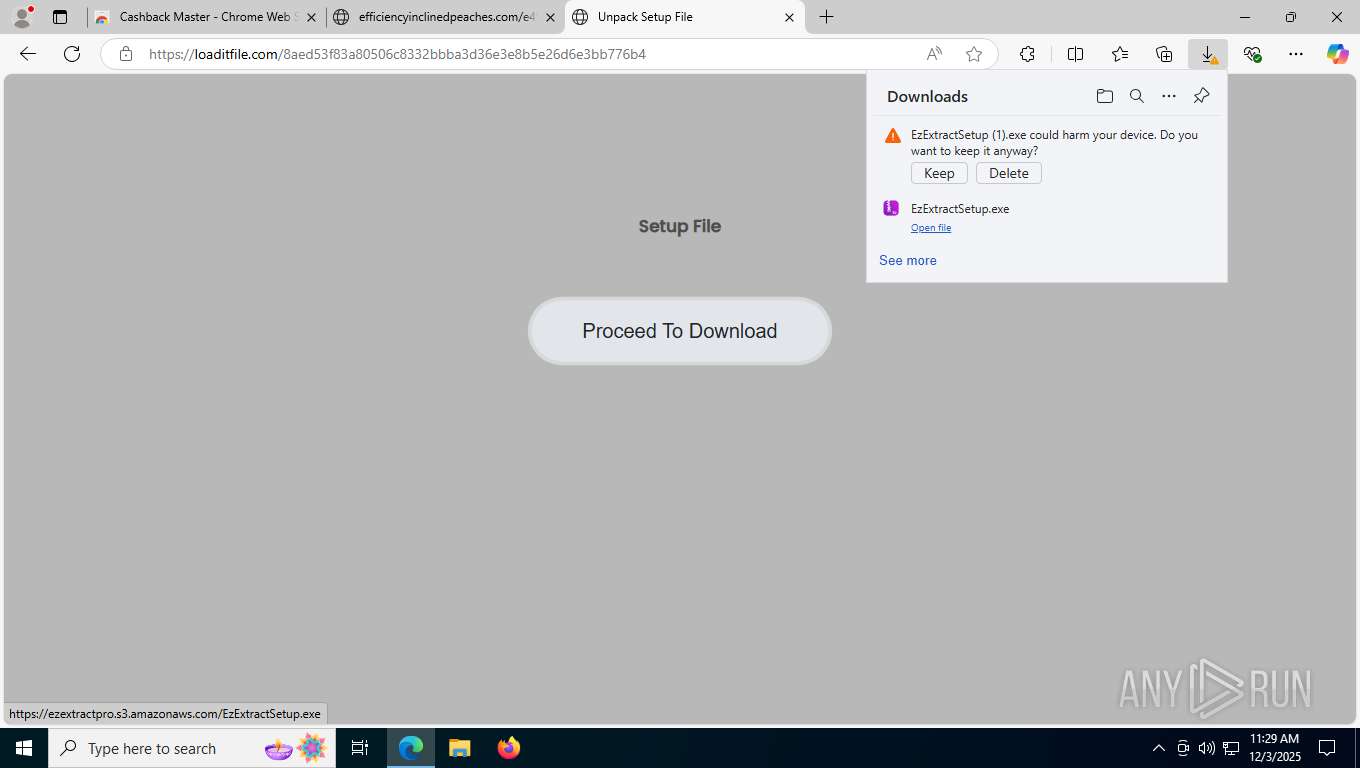Show hidden system tray icons
Viewport: 1360px width, 768px height.
[x=1159, y=748]
